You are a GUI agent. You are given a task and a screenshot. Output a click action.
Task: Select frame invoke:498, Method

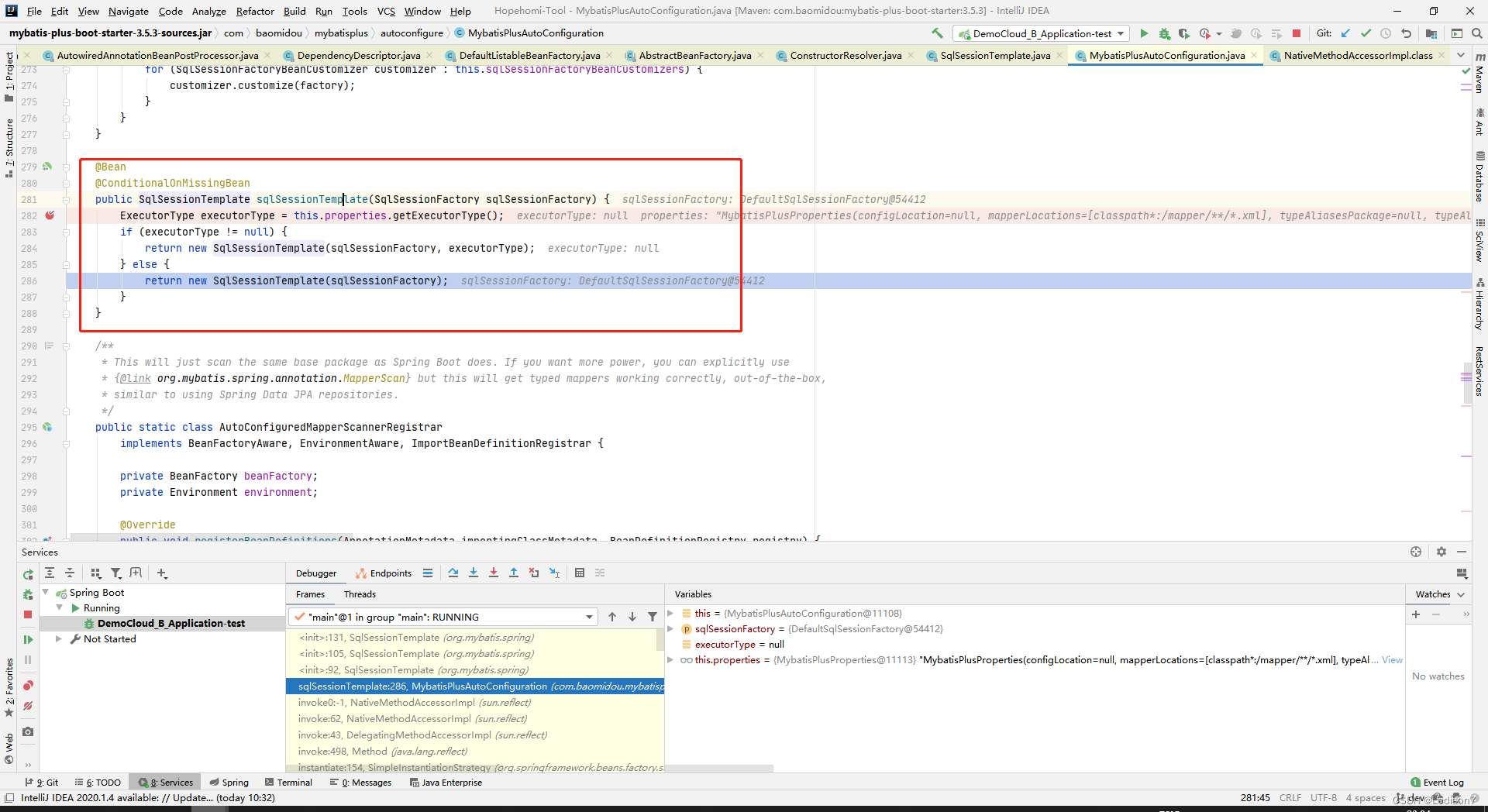click(475, 751)
